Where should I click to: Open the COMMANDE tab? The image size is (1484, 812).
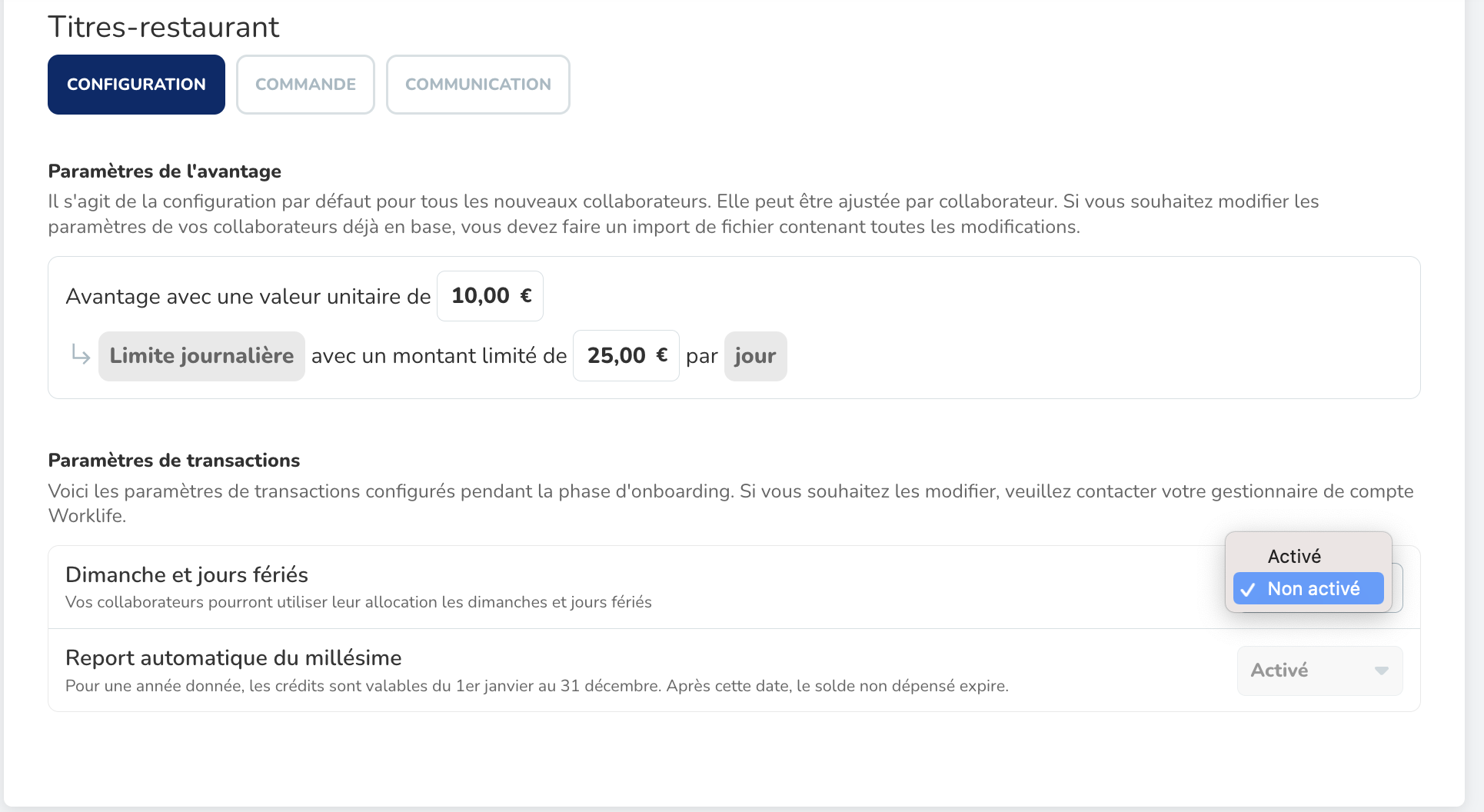point(305,85)
